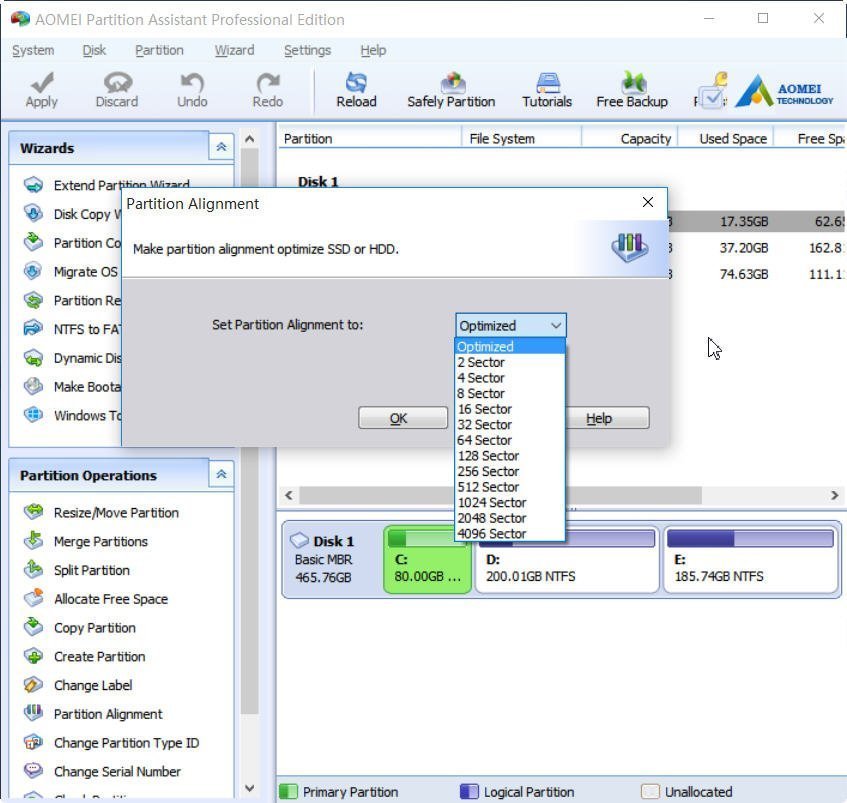This screenshot has width=847, height=803.
Task: Open the Migrate OS wizard icon
Action: [x=33, y=271]
